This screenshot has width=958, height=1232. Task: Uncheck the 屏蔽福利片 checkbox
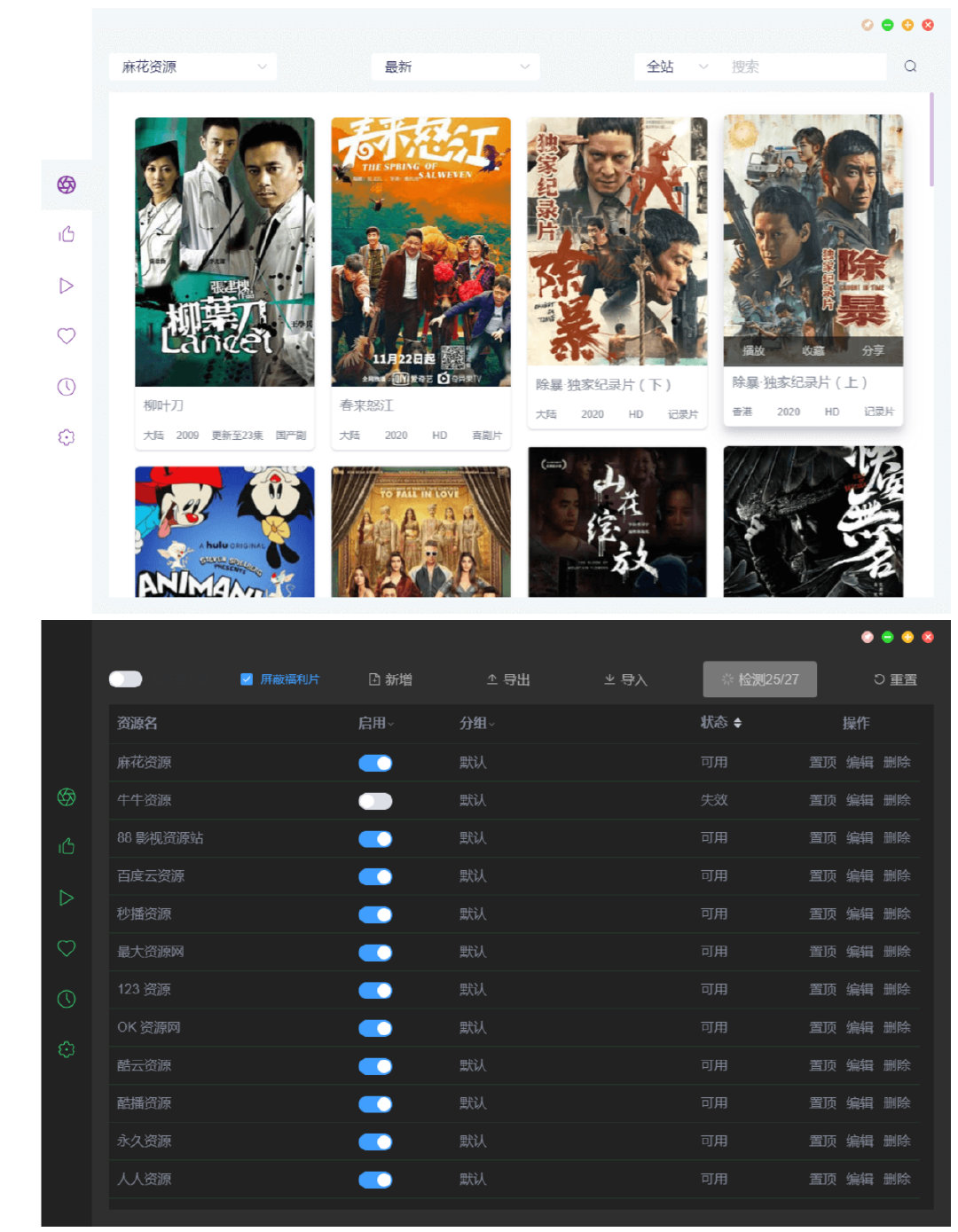pos(247,679)
